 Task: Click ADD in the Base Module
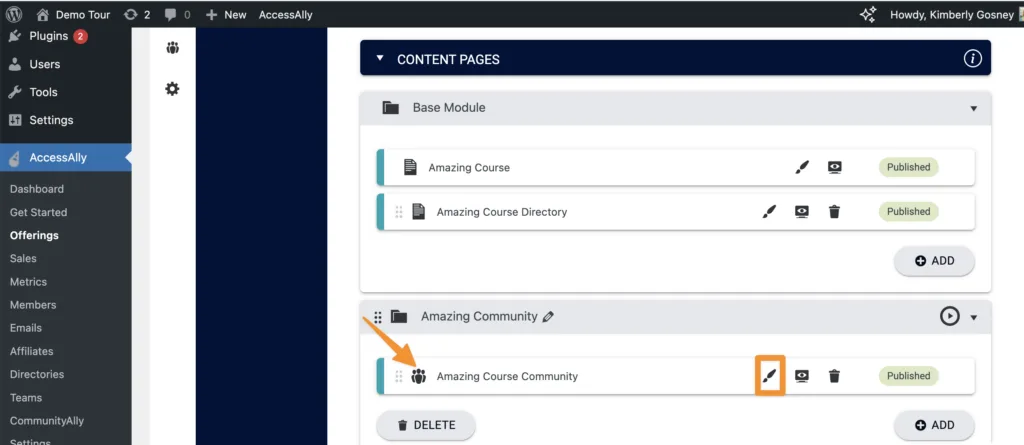[935, 261]
